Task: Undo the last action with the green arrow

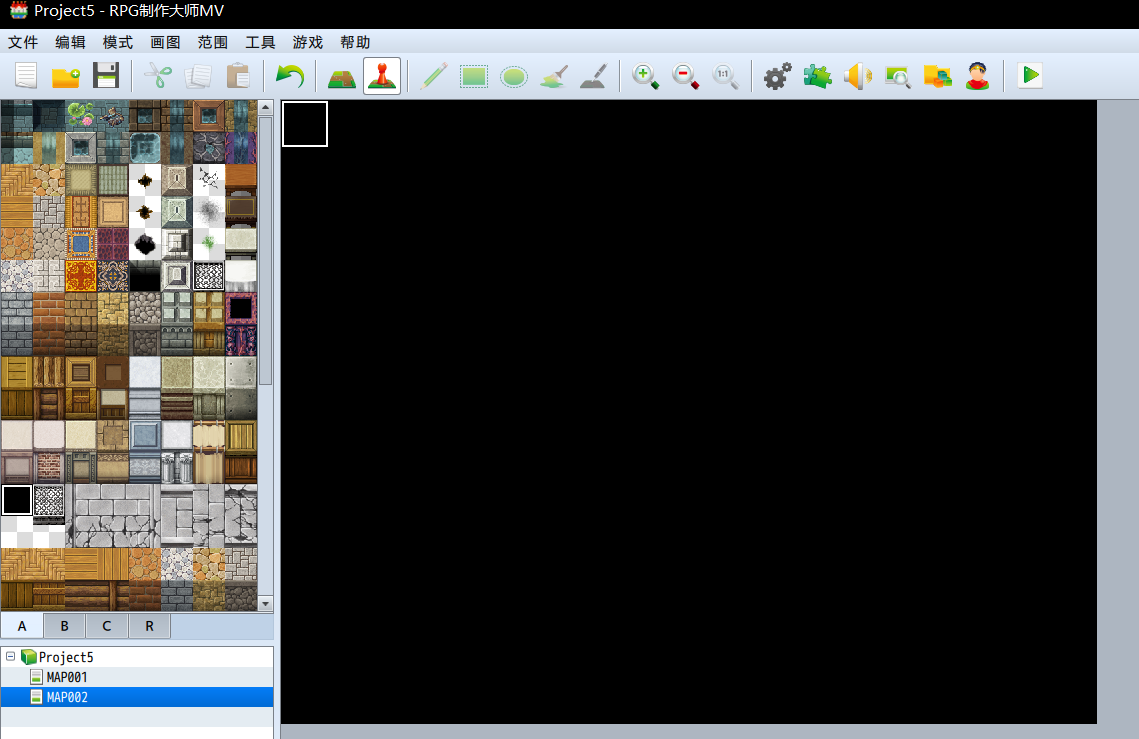Action: (290, 76)
